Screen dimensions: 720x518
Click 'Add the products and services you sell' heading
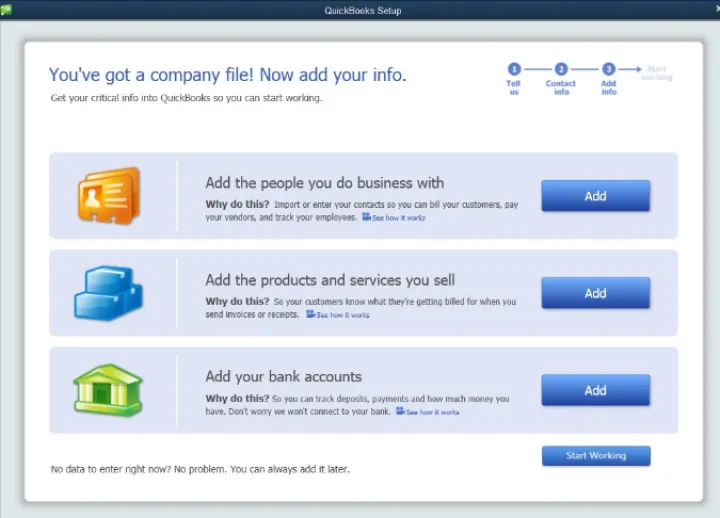pos(329,280)
